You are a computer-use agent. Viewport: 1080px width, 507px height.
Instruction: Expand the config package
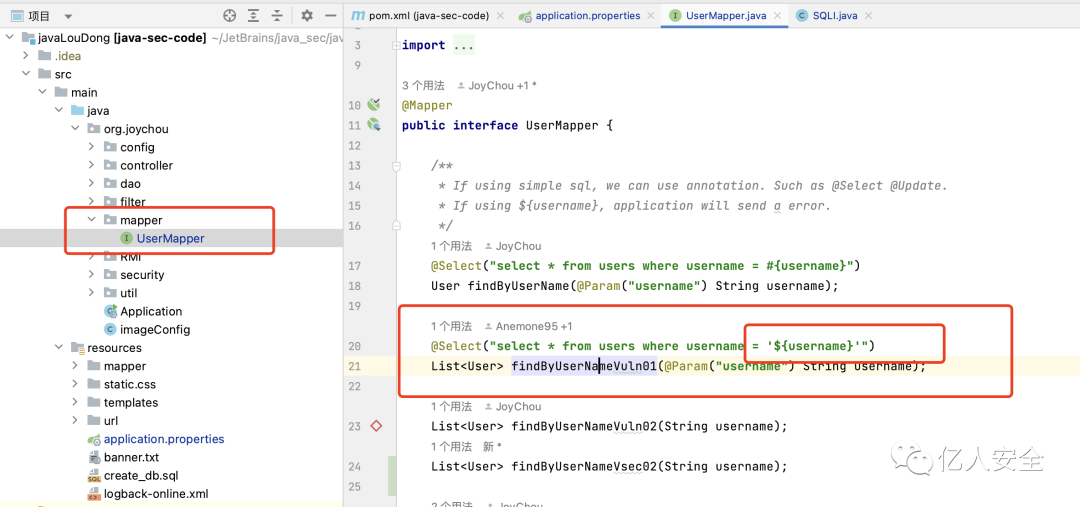pos(91,147)
